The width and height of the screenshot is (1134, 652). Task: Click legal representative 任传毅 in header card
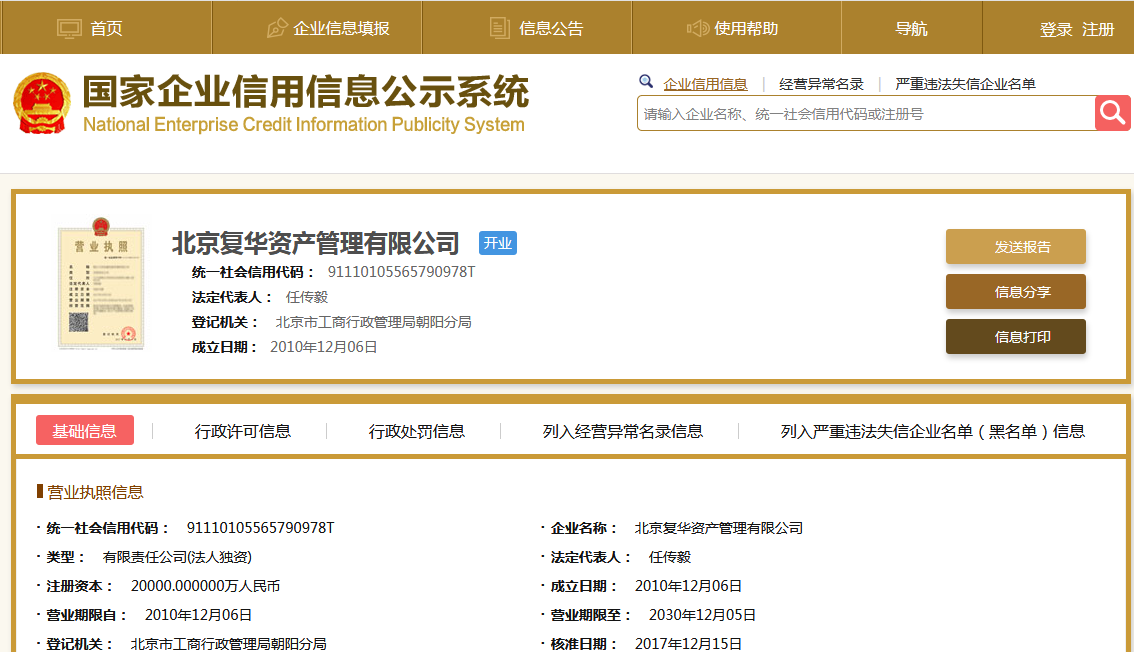coord(307,297)
